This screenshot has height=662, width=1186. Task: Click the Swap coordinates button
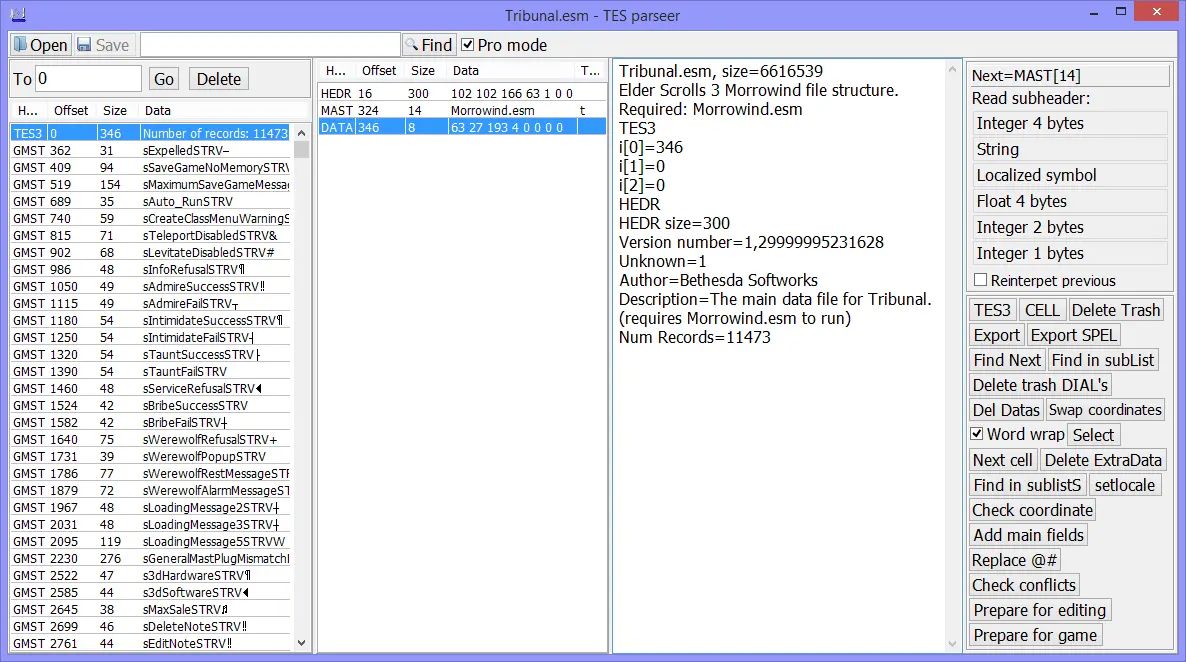(1105, 410)
